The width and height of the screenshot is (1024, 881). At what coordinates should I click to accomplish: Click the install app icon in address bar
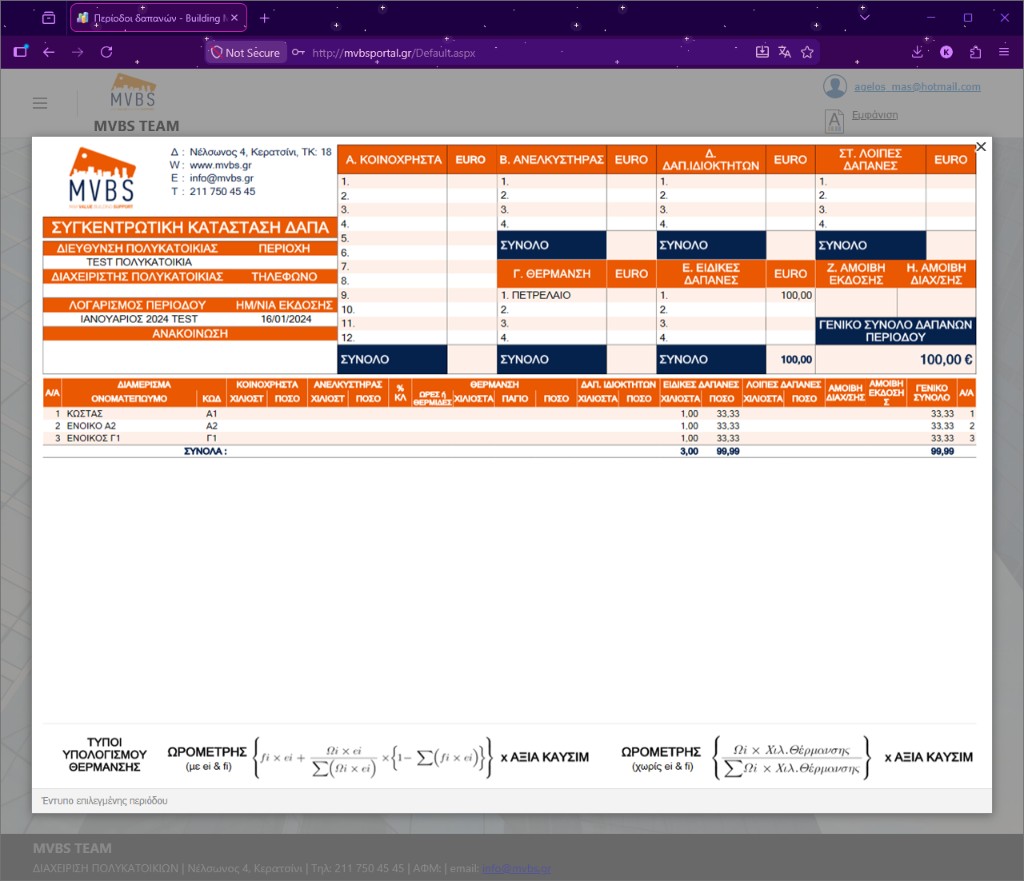coord(761,52)
